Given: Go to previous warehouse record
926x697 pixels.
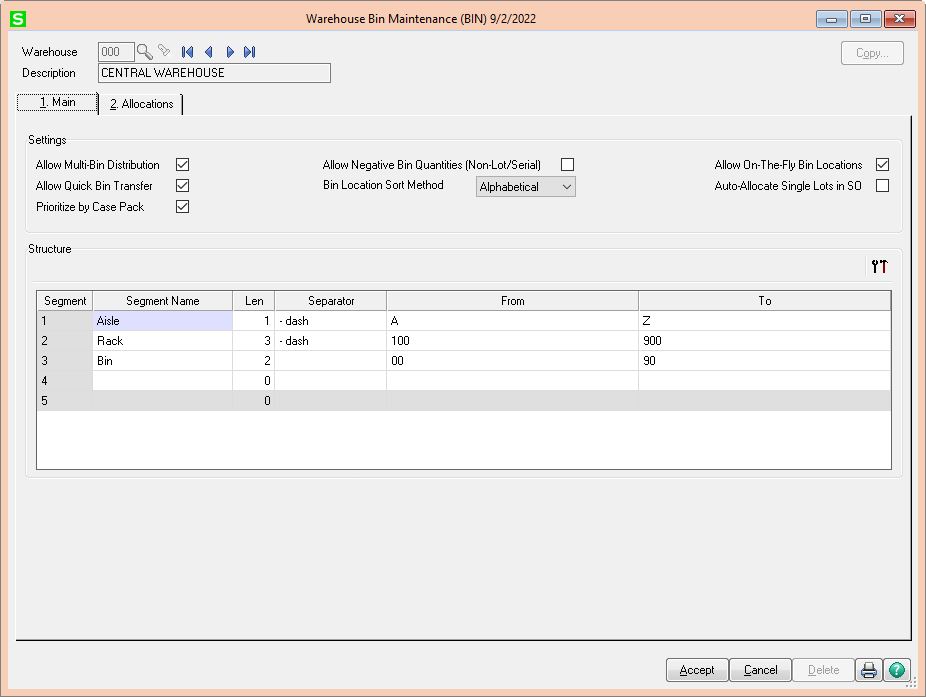Looking at the screenshot, I should pyautogui.click(x=208, y=52).
